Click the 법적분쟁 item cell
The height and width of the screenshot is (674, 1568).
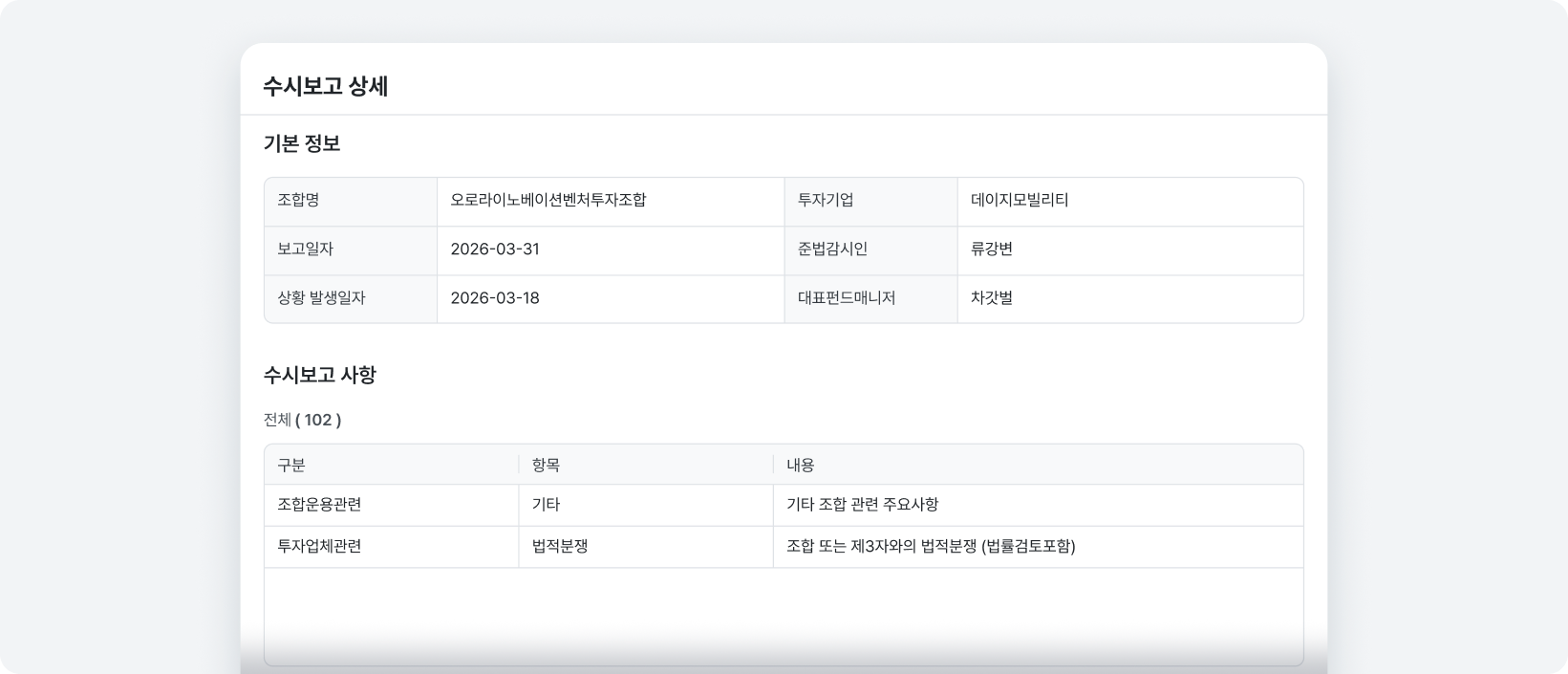(646, 547)
